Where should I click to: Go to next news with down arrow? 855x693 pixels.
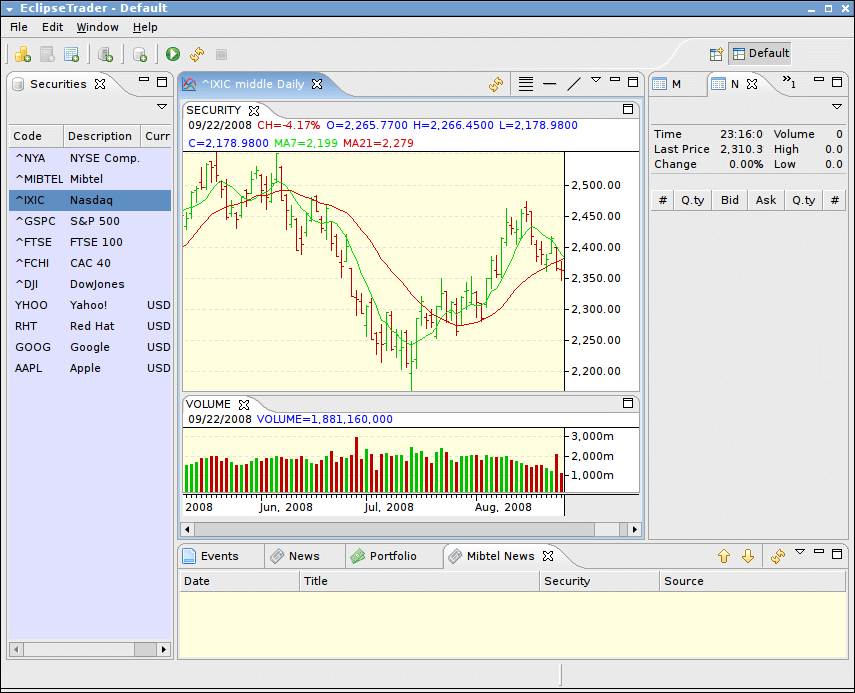[x=748, y=556]
